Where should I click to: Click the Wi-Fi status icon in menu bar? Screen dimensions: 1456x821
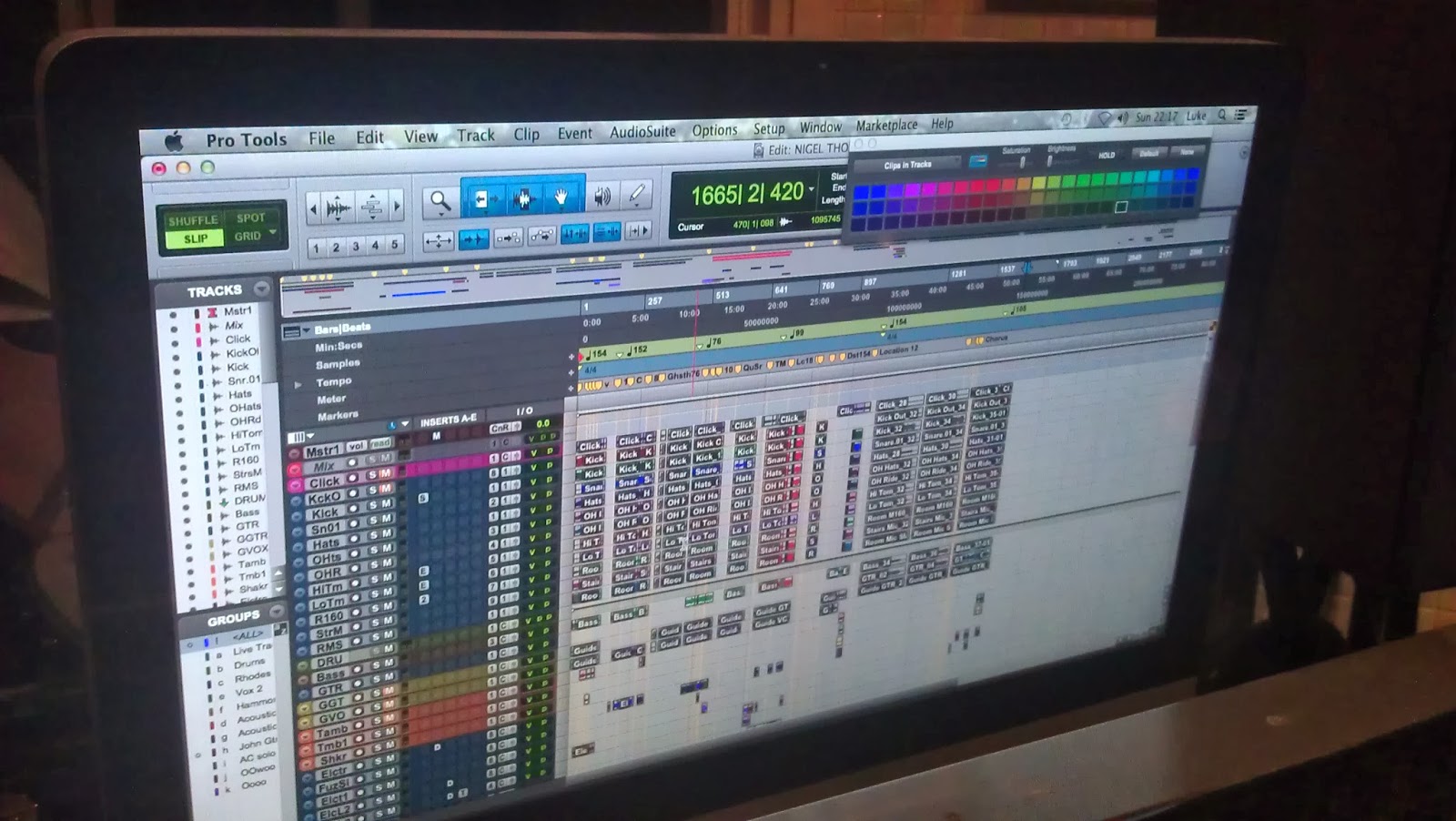click(x=1105, y=118)
